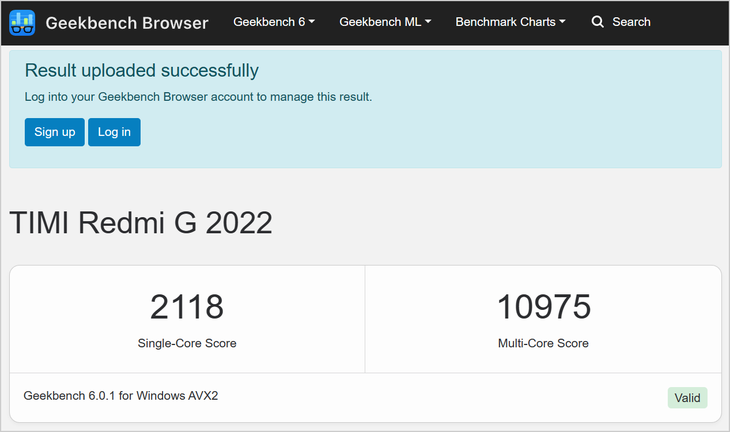Click the Geekbench 6.0.1 for Windows AVX2 text
The image size is (730, 432).
click(121, 396)
